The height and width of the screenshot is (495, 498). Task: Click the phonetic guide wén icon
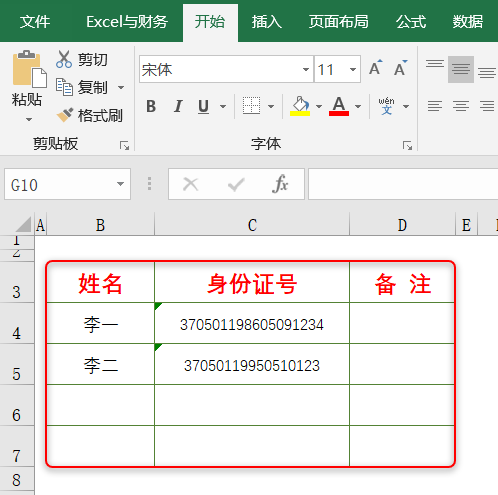(386, 106)
